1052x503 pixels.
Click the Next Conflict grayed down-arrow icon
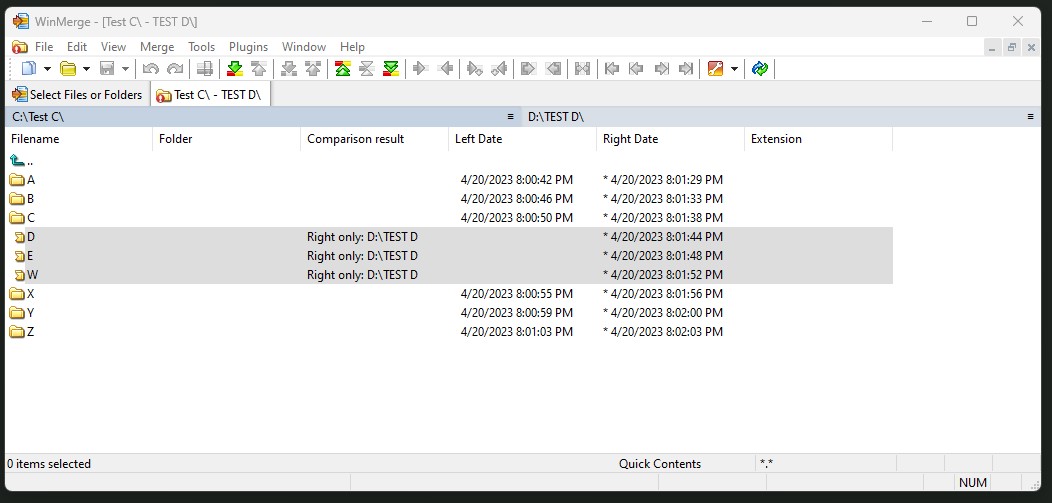288,68
